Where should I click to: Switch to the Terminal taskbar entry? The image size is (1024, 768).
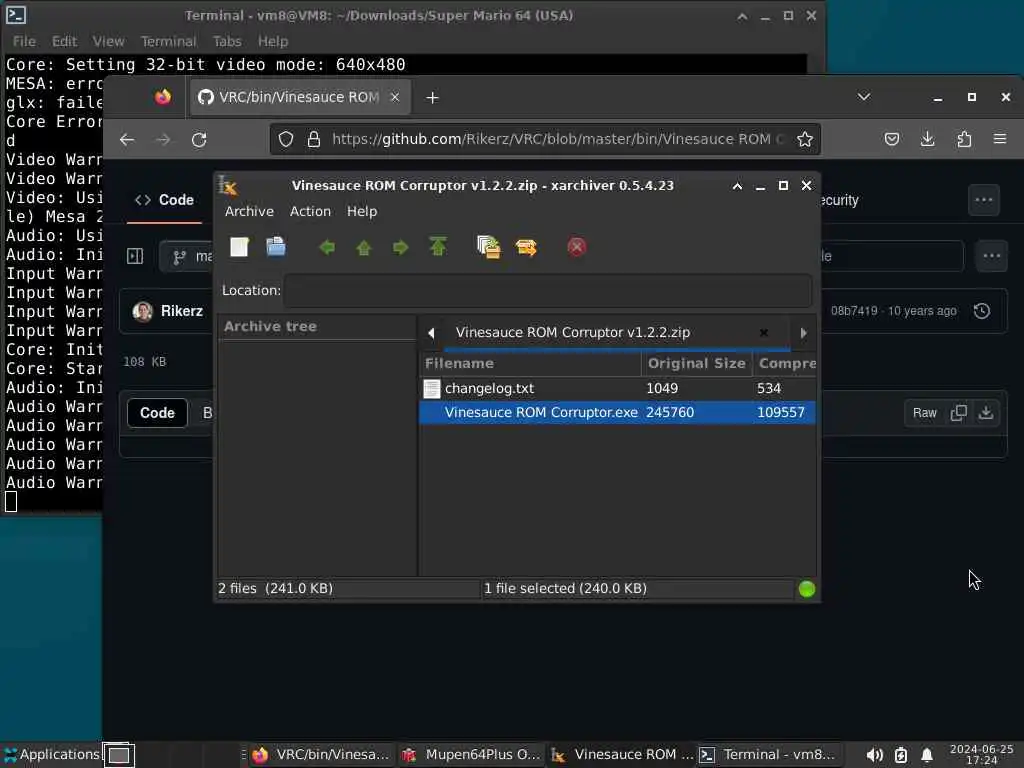coord(769,755)
